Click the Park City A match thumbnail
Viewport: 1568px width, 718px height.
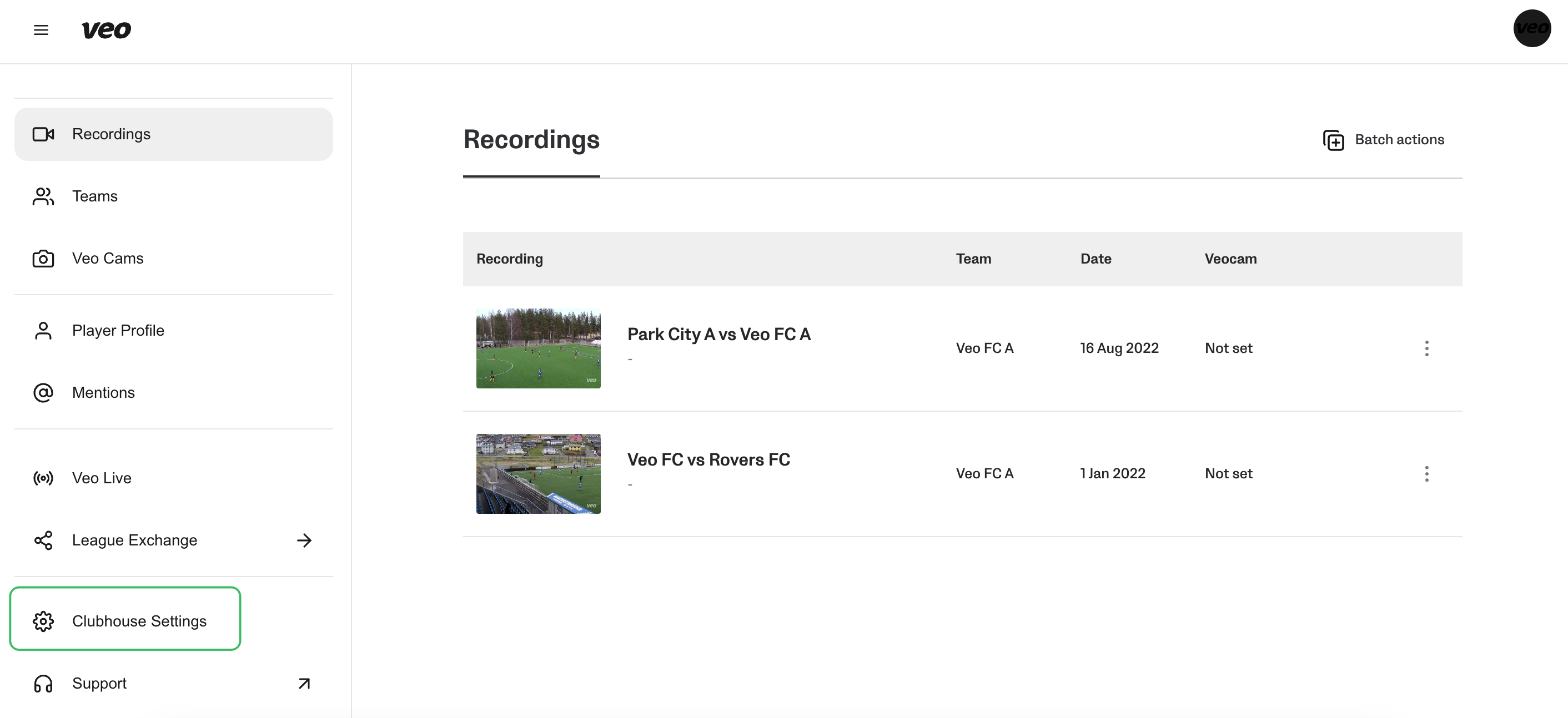coord(538,348)
